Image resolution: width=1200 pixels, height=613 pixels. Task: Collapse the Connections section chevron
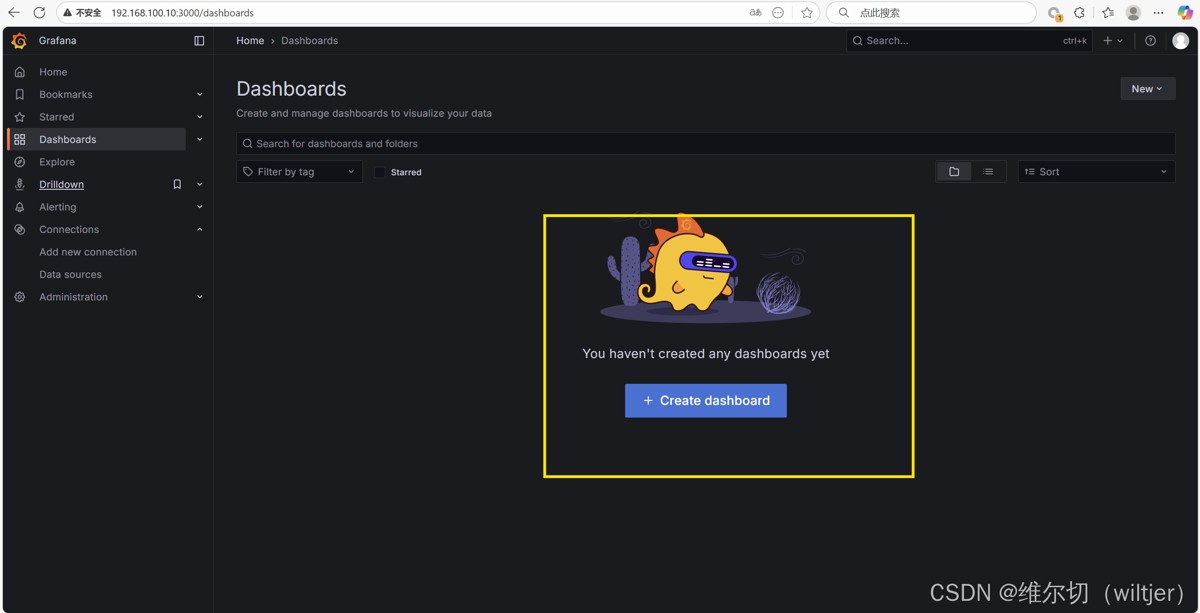(x=200, y=230)
